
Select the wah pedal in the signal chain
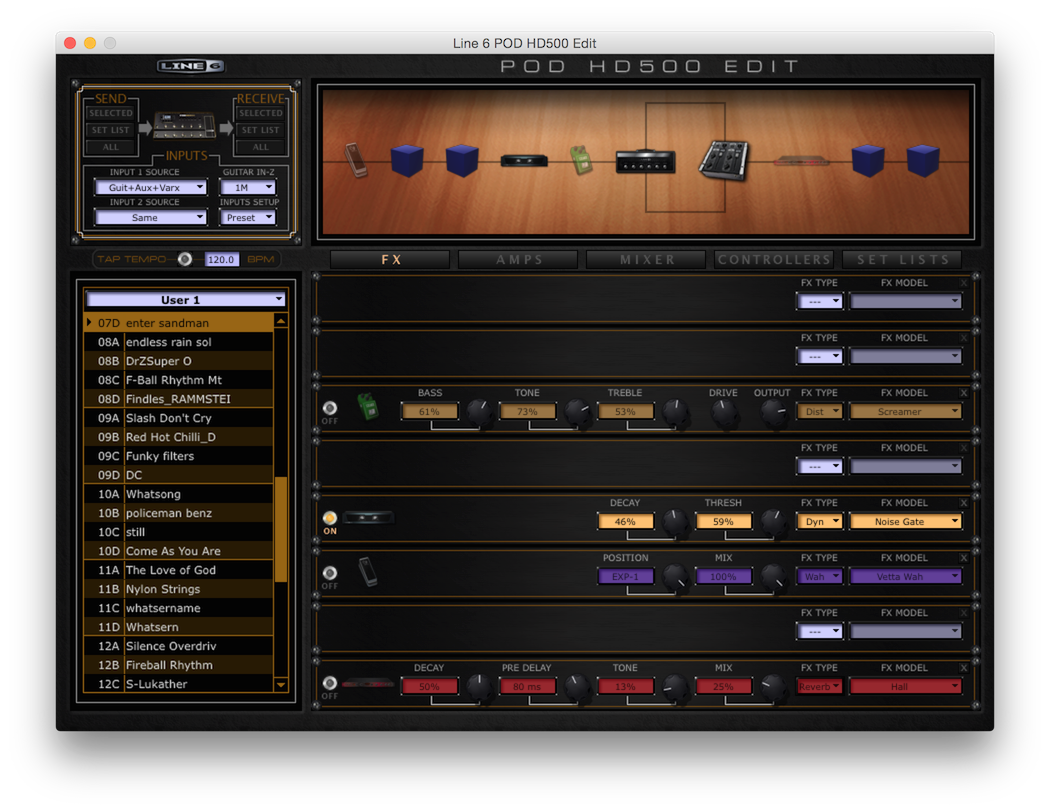pyautogui.click(x=356, y=160)
